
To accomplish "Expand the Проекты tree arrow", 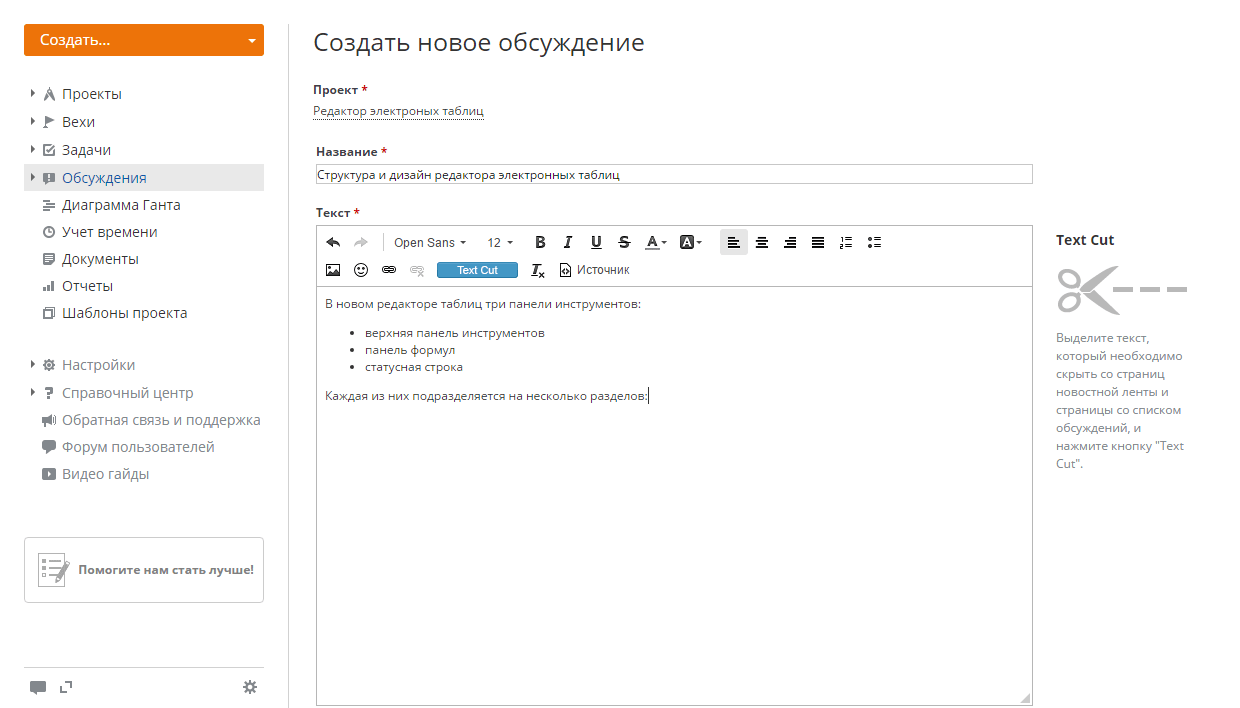I will tap(33, 93).
